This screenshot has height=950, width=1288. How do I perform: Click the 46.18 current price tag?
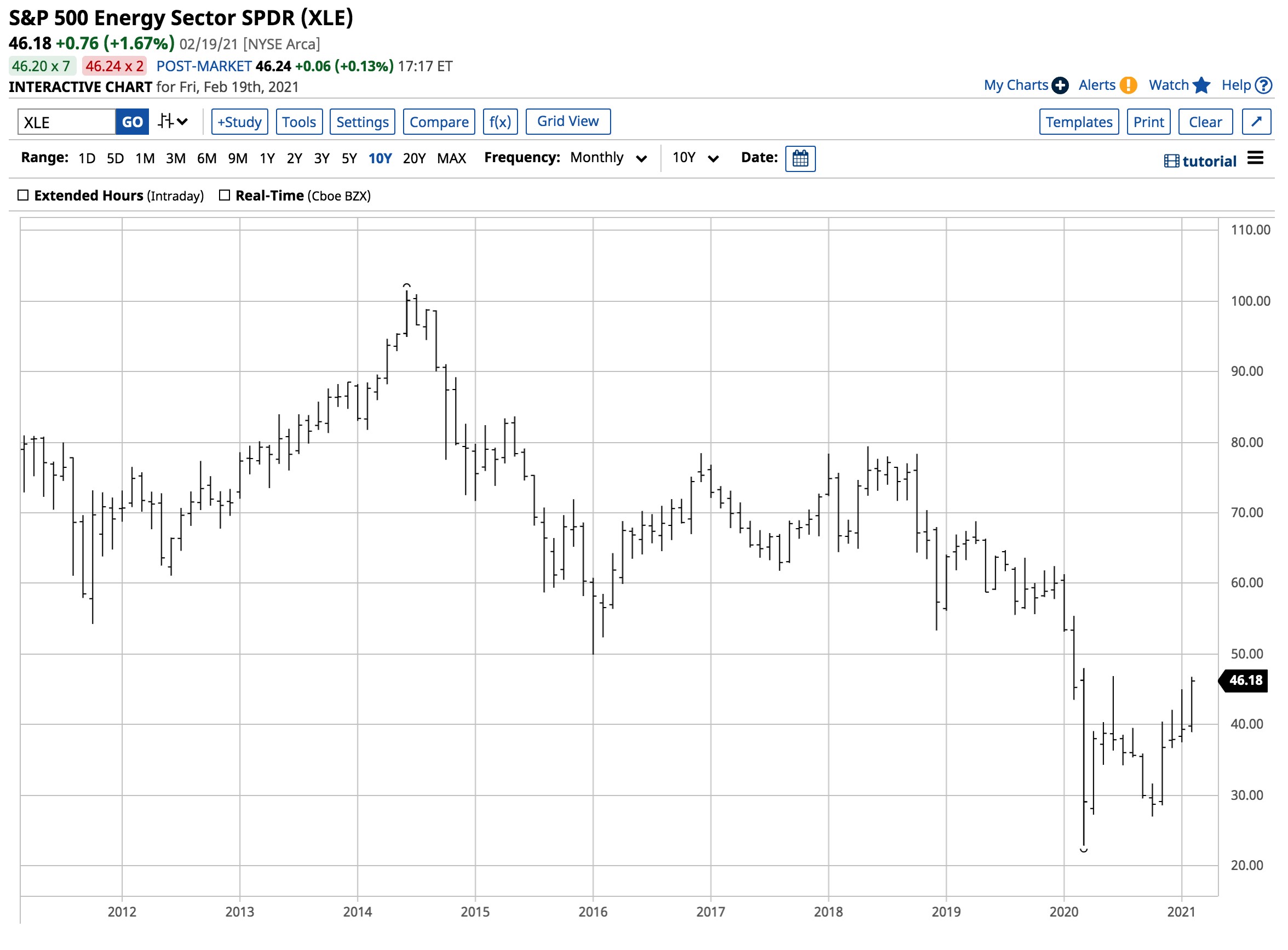pos(1243,680)
